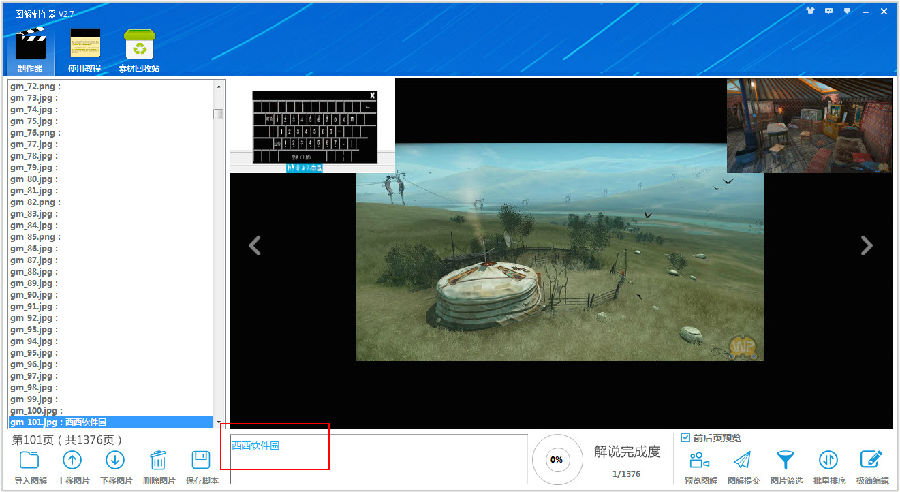The width and height of the screenshot is (900, 492).
Task: Move image down with the down-arrow icon
Action: tap(115, 460)
